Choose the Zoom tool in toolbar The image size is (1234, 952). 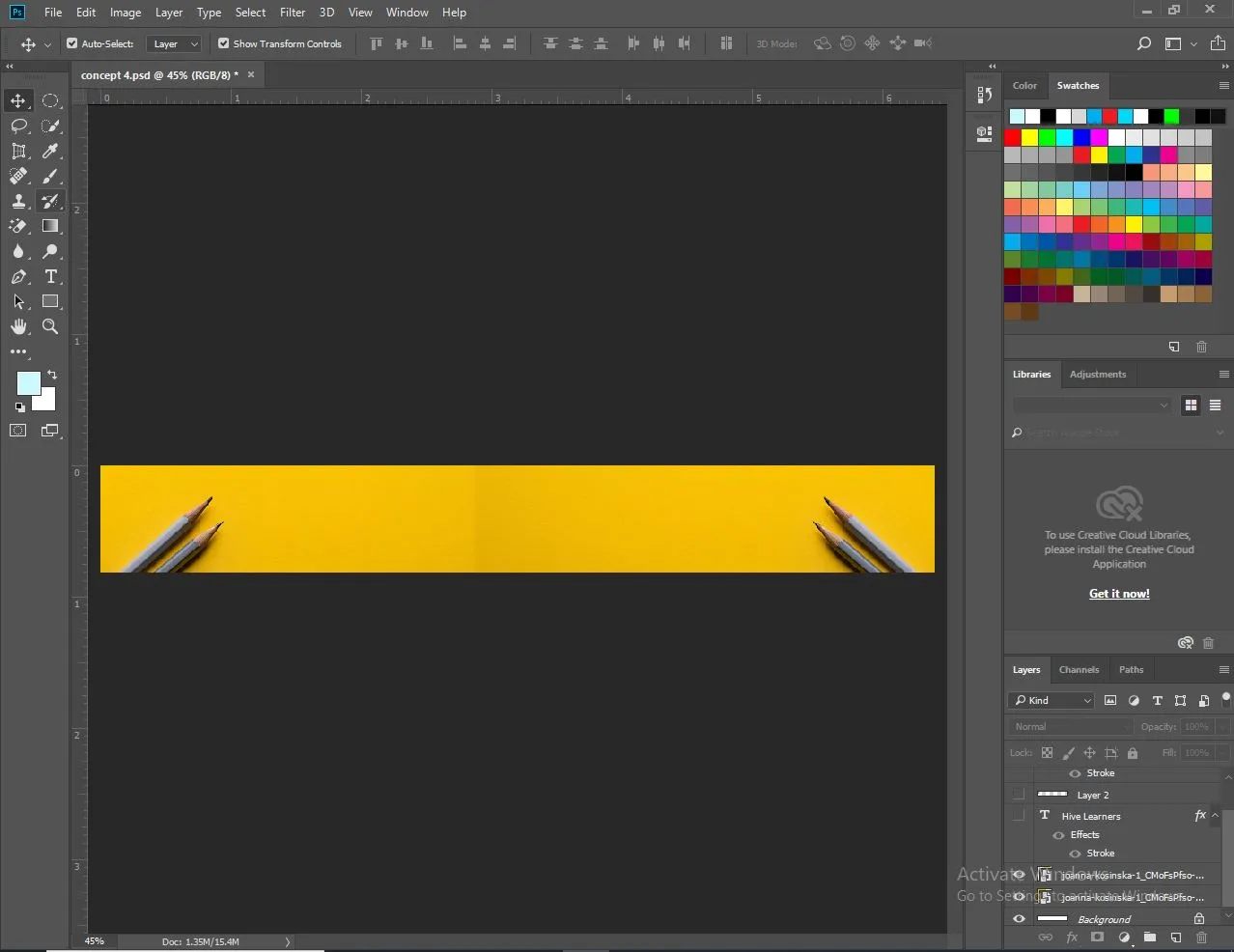point(50,326)
